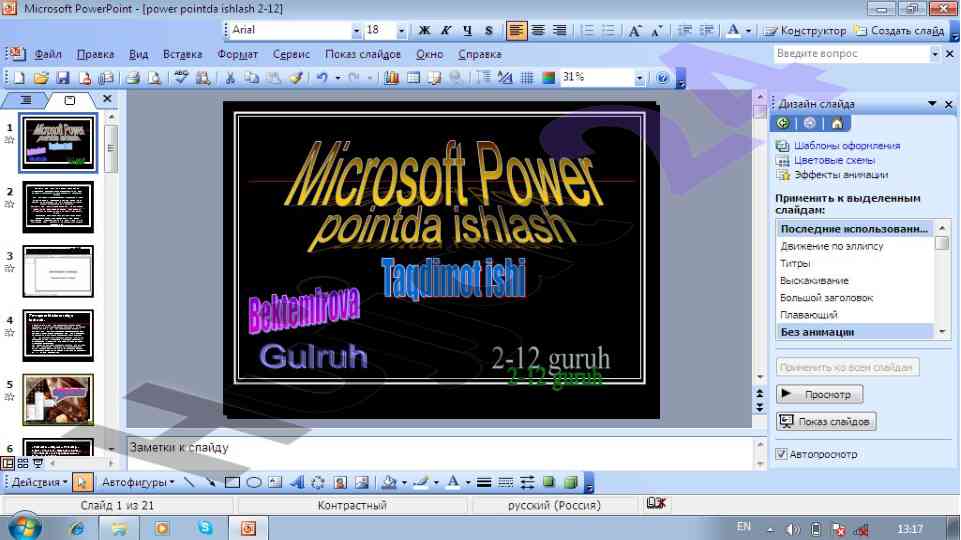Expand the zoom level dropdown at 31%

coord(640,77)
